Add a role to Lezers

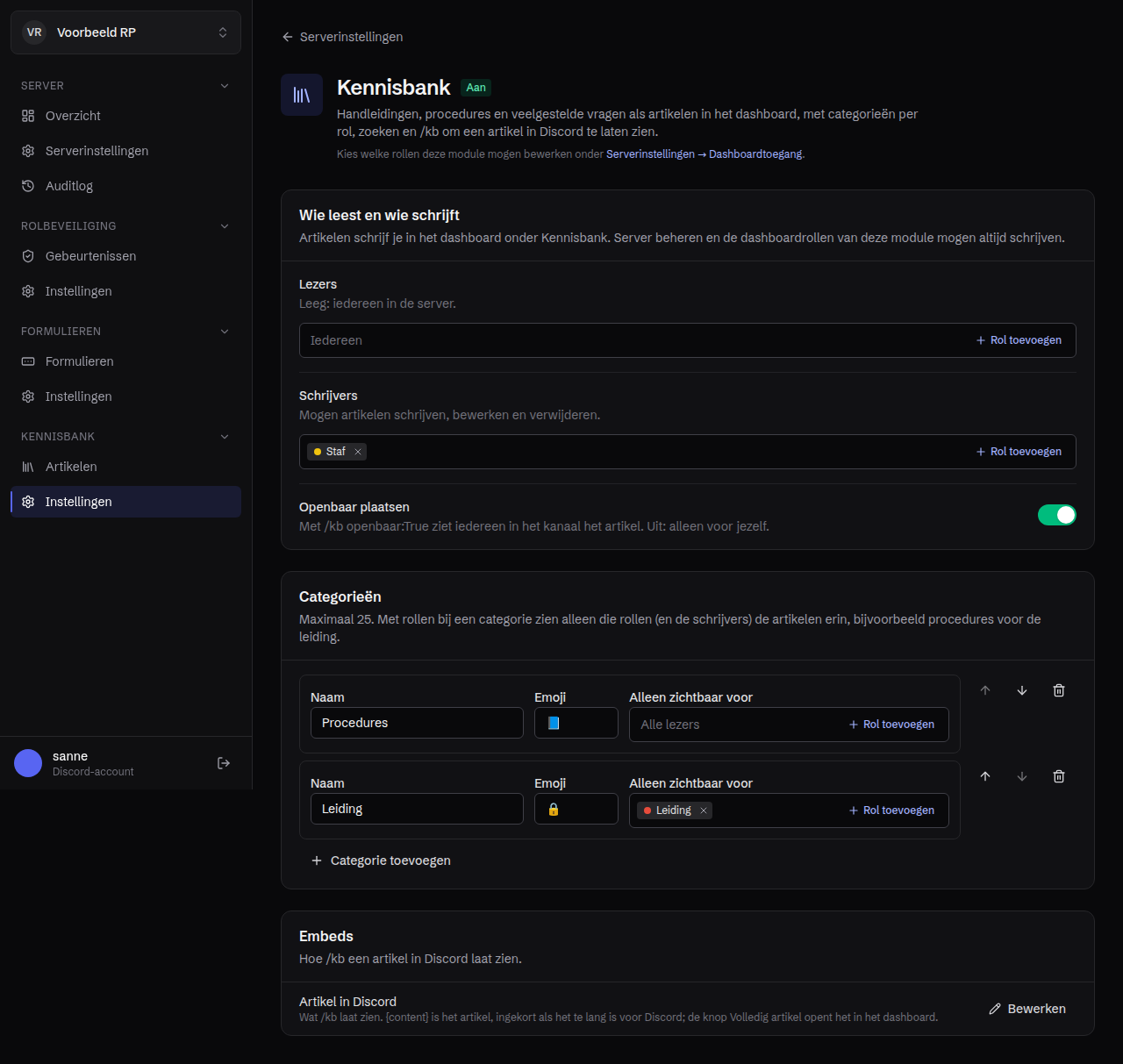(1019, 340)
